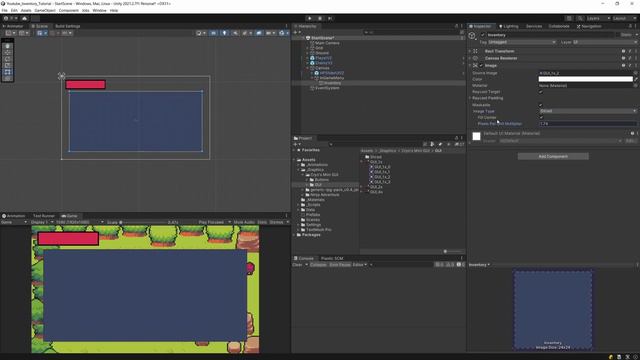
Task: Open Source Image object picker
Action: 636,73
